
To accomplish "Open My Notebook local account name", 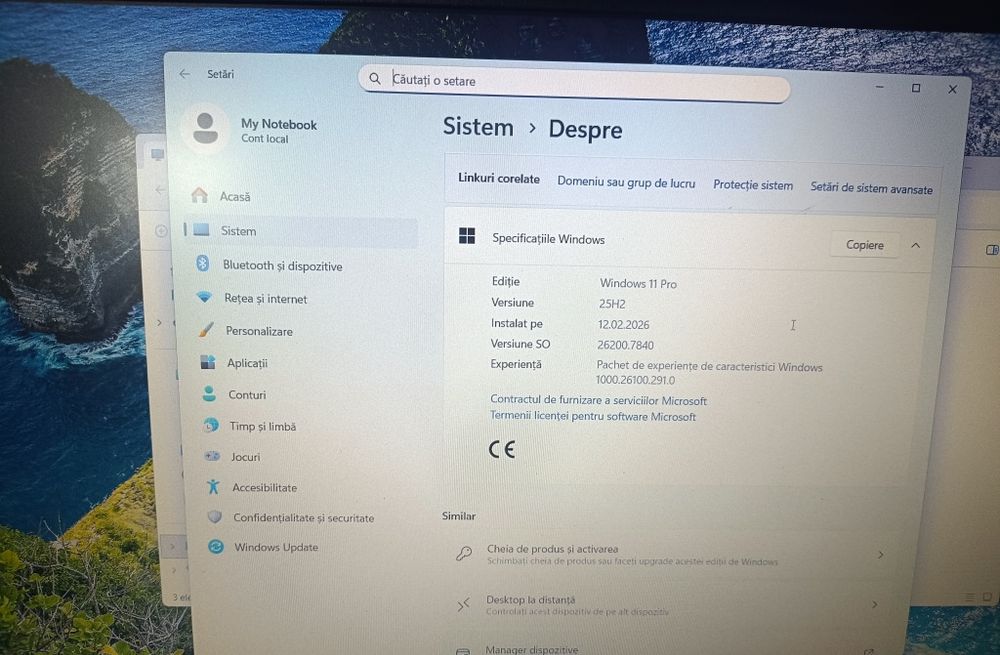I will 279,124.
